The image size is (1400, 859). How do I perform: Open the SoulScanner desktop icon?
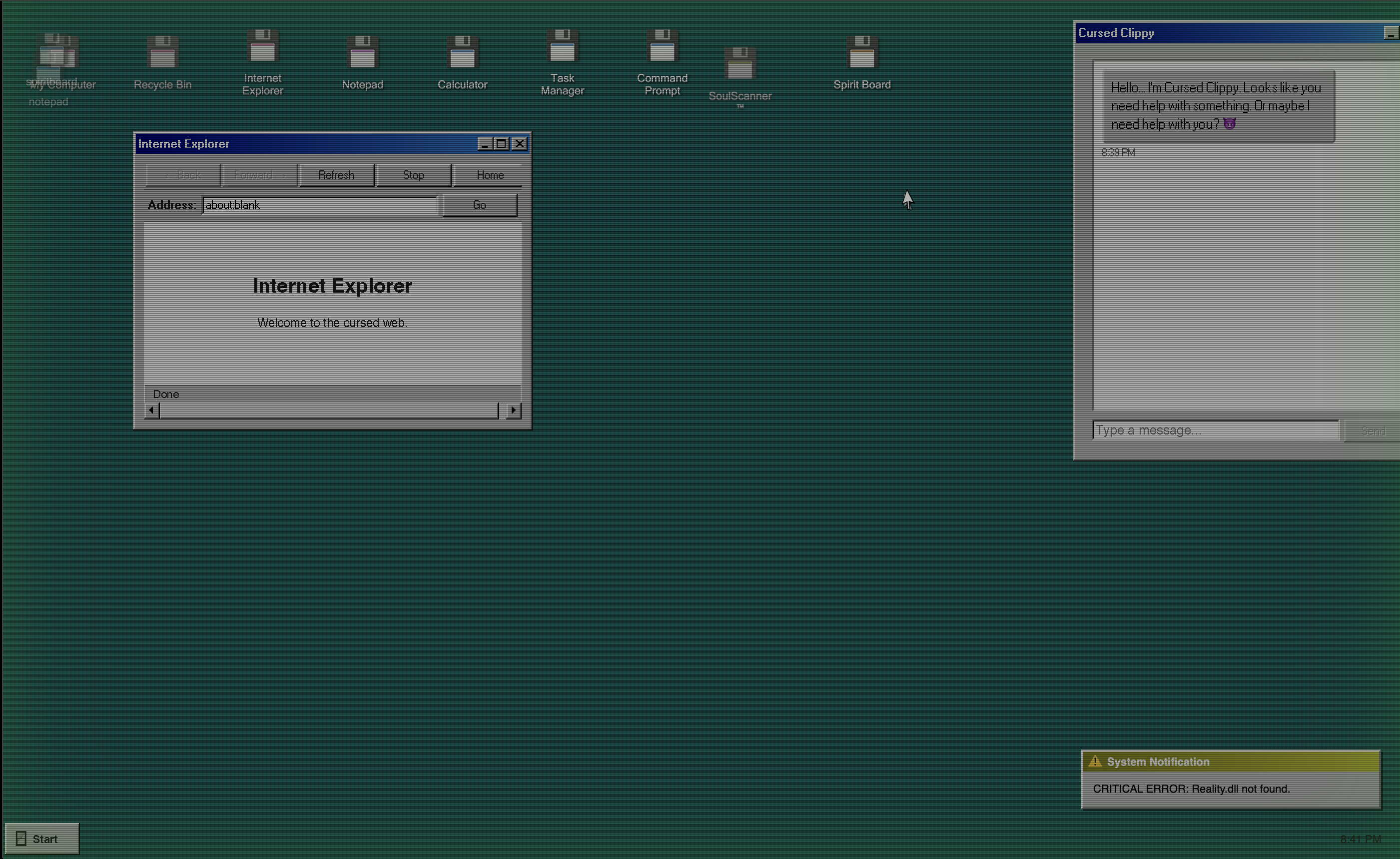click(739, 75)
